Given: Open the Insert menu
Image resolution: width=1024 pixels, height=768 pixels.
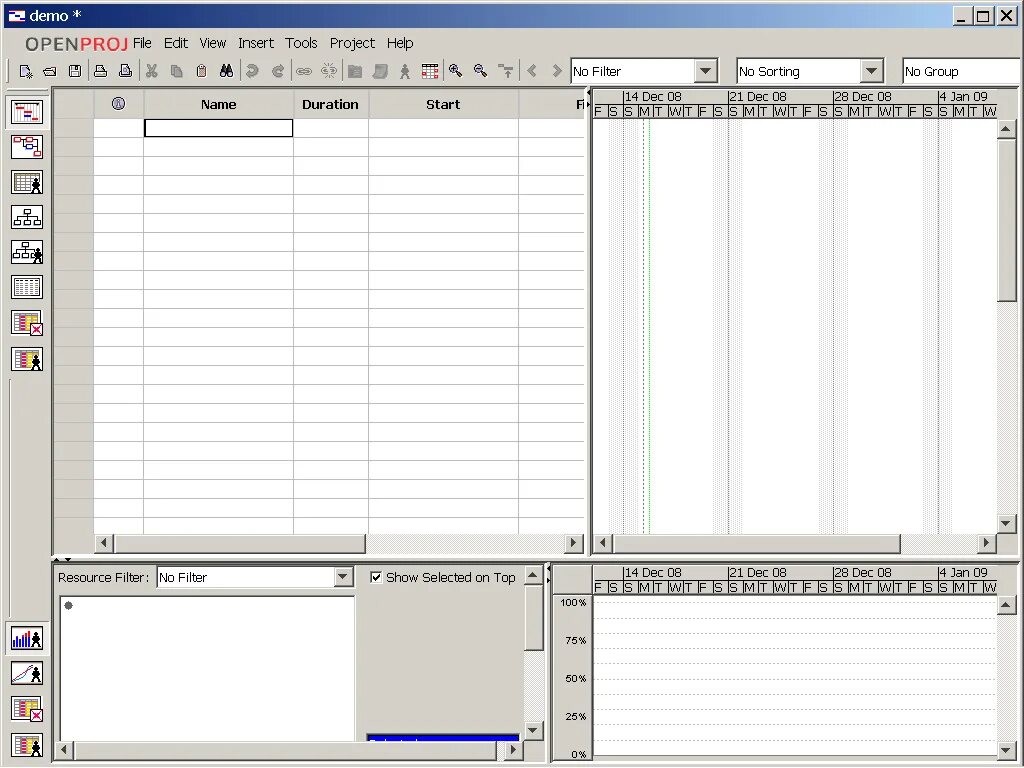Looking at the screenshot, I should pyautogui.click(x=255, y=43).
